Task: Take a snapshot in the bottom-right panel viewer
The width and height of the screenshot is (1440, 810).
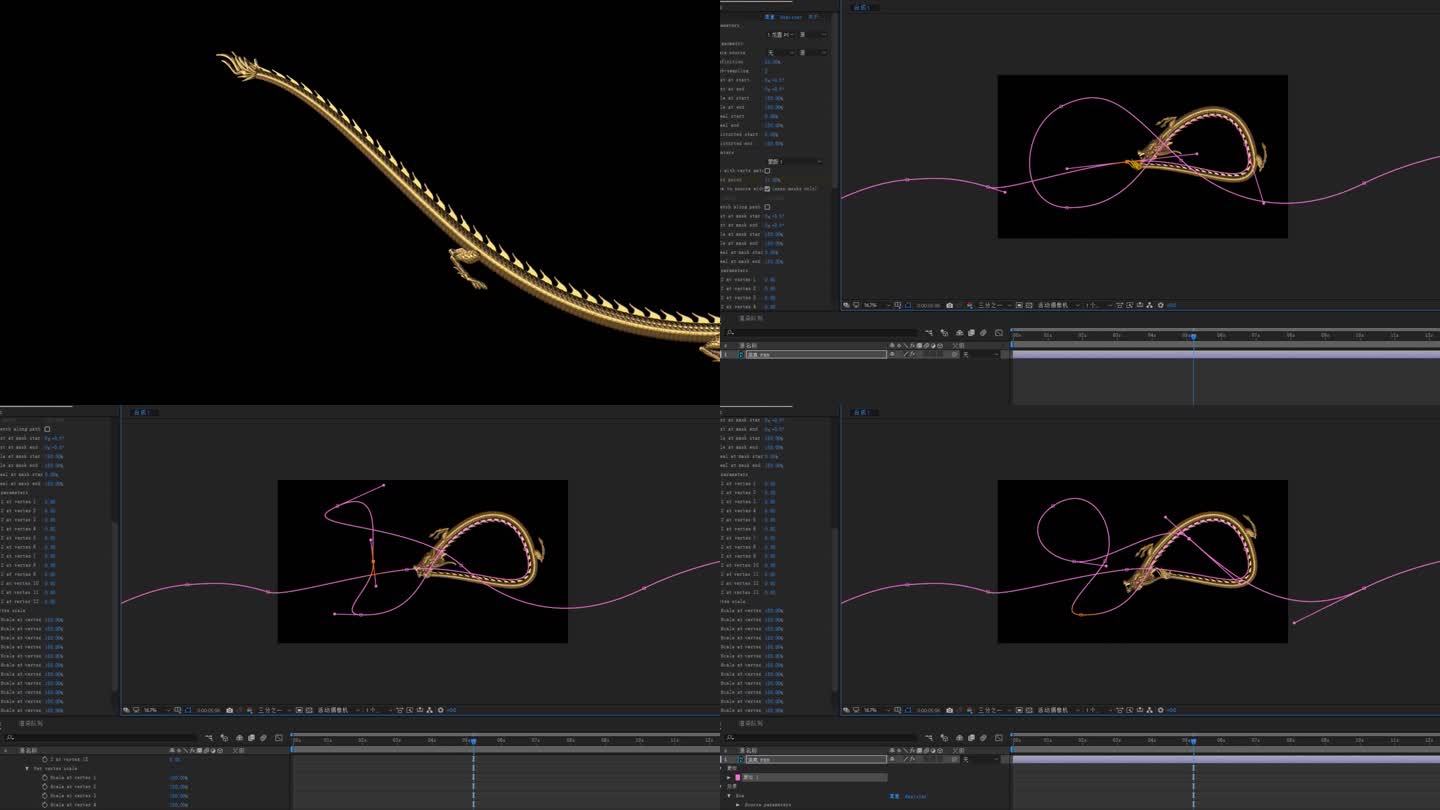Action: point(949,710)
